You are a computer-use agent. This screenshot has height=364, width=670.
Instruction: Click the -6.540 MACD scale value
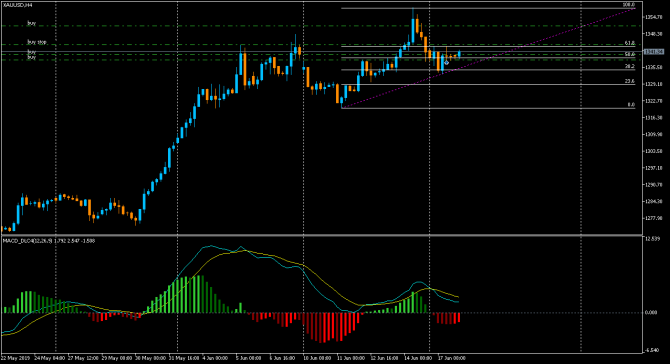click(652, 350)
